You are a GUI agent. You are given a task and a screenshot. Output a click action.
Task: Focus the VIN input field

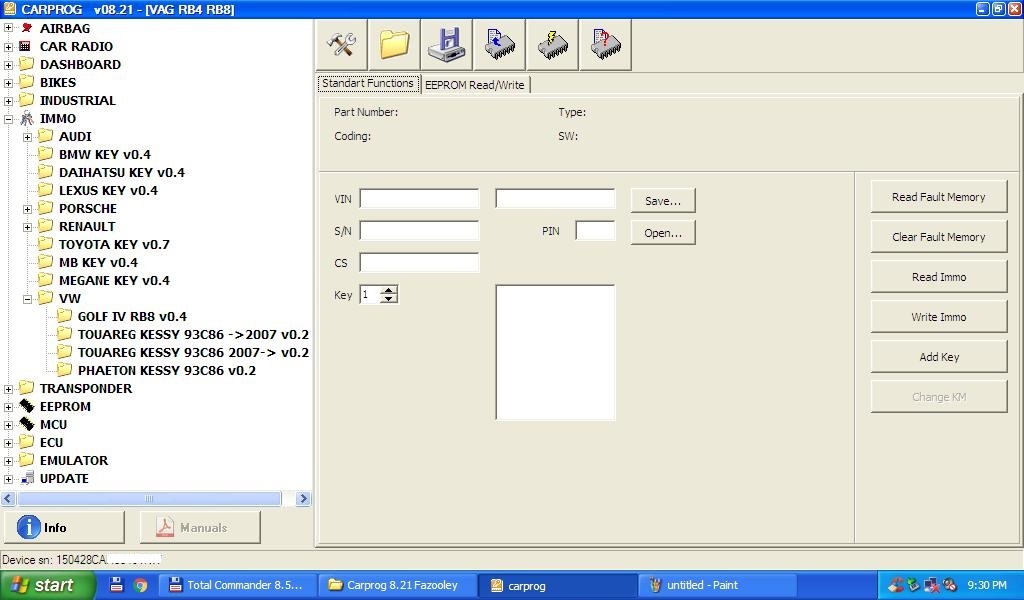[419, 198]
